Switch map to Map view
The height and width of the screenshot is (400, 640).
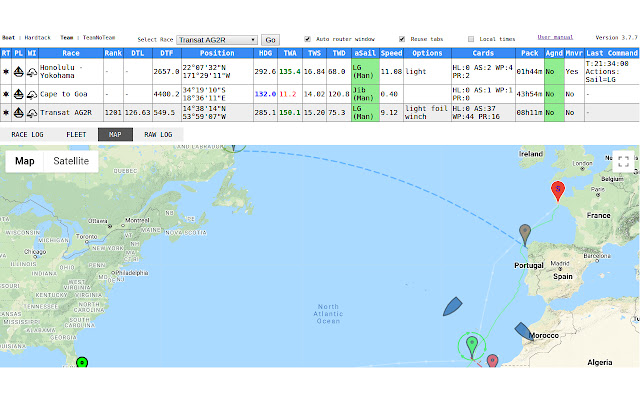coord(24,161)
